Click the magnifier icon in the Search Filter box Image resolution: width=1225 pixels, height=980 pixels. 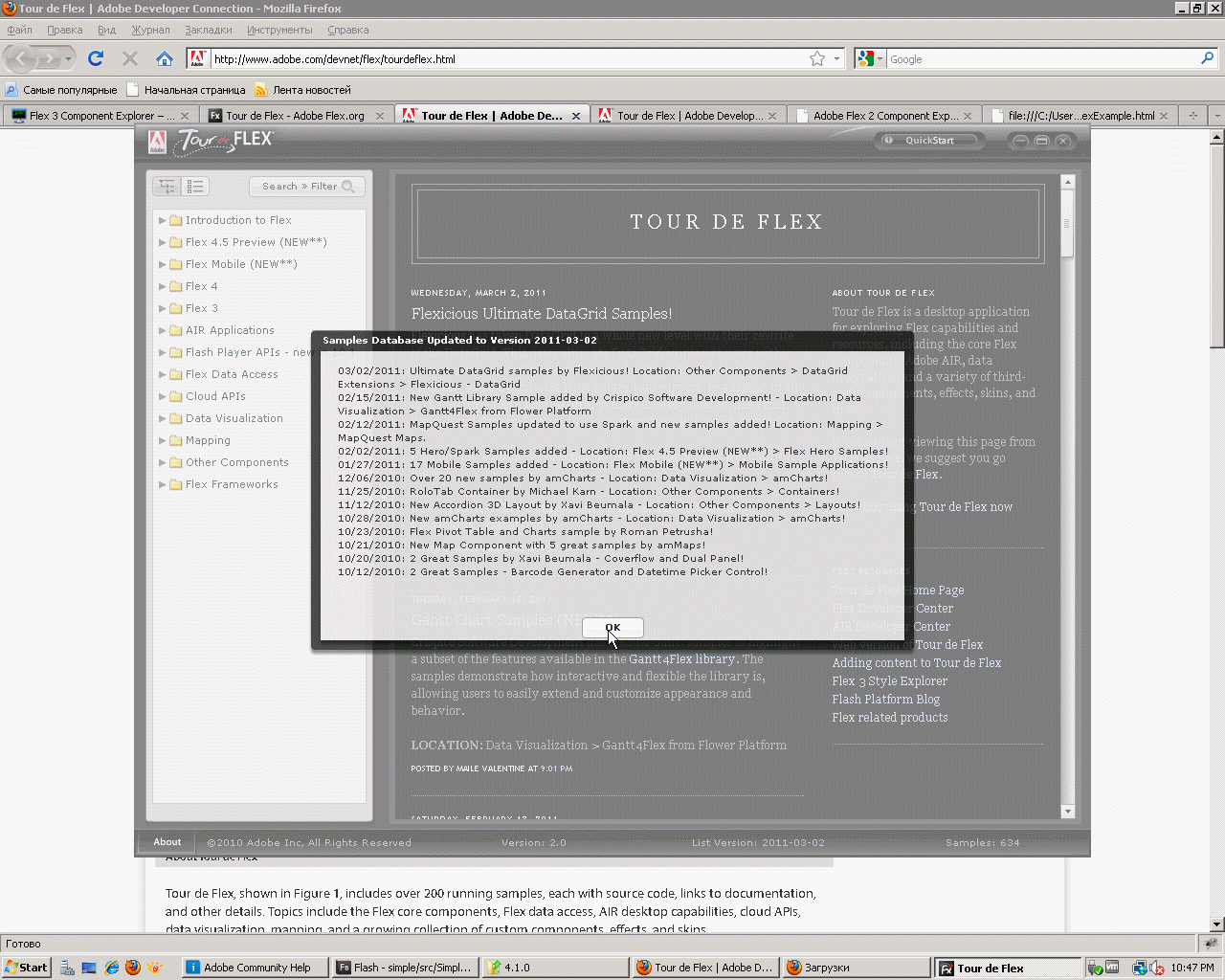click(348, 187)
